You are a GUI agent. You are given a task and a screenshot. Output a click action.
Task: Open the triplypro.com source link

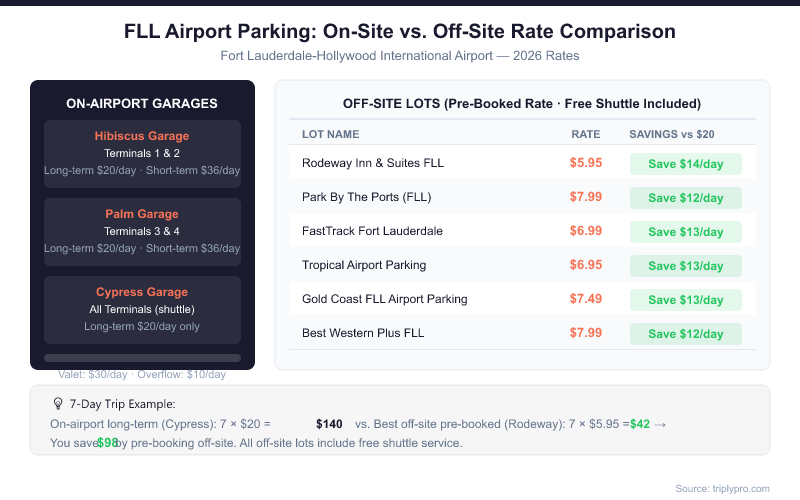723,488
